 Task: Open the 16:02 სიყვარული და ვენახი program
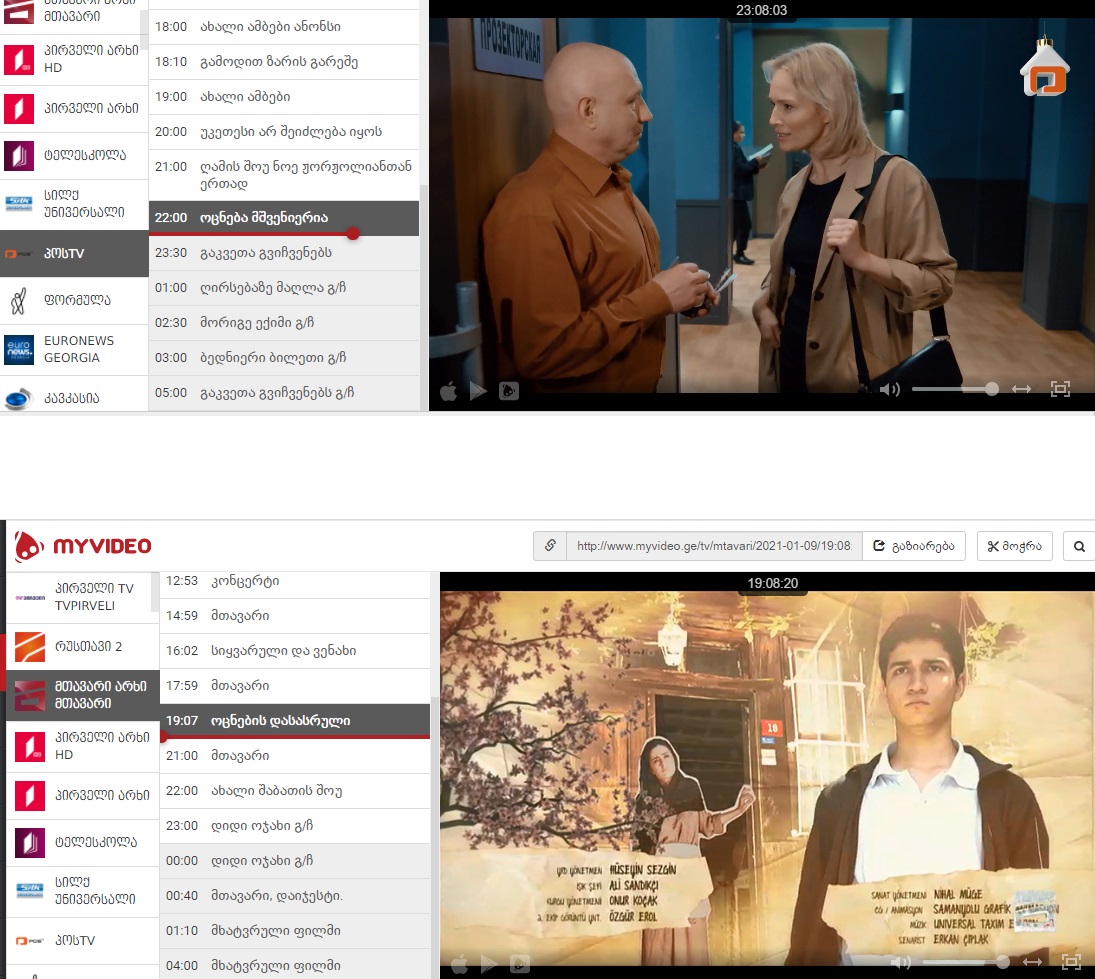click(x=295, y=651)
